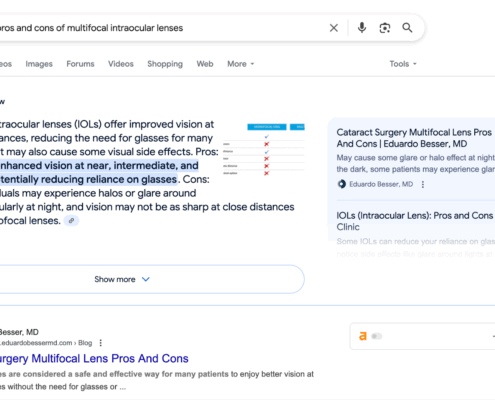Switch to Web tab
This screenshot has height=400, width=495.
click(205, 64)
